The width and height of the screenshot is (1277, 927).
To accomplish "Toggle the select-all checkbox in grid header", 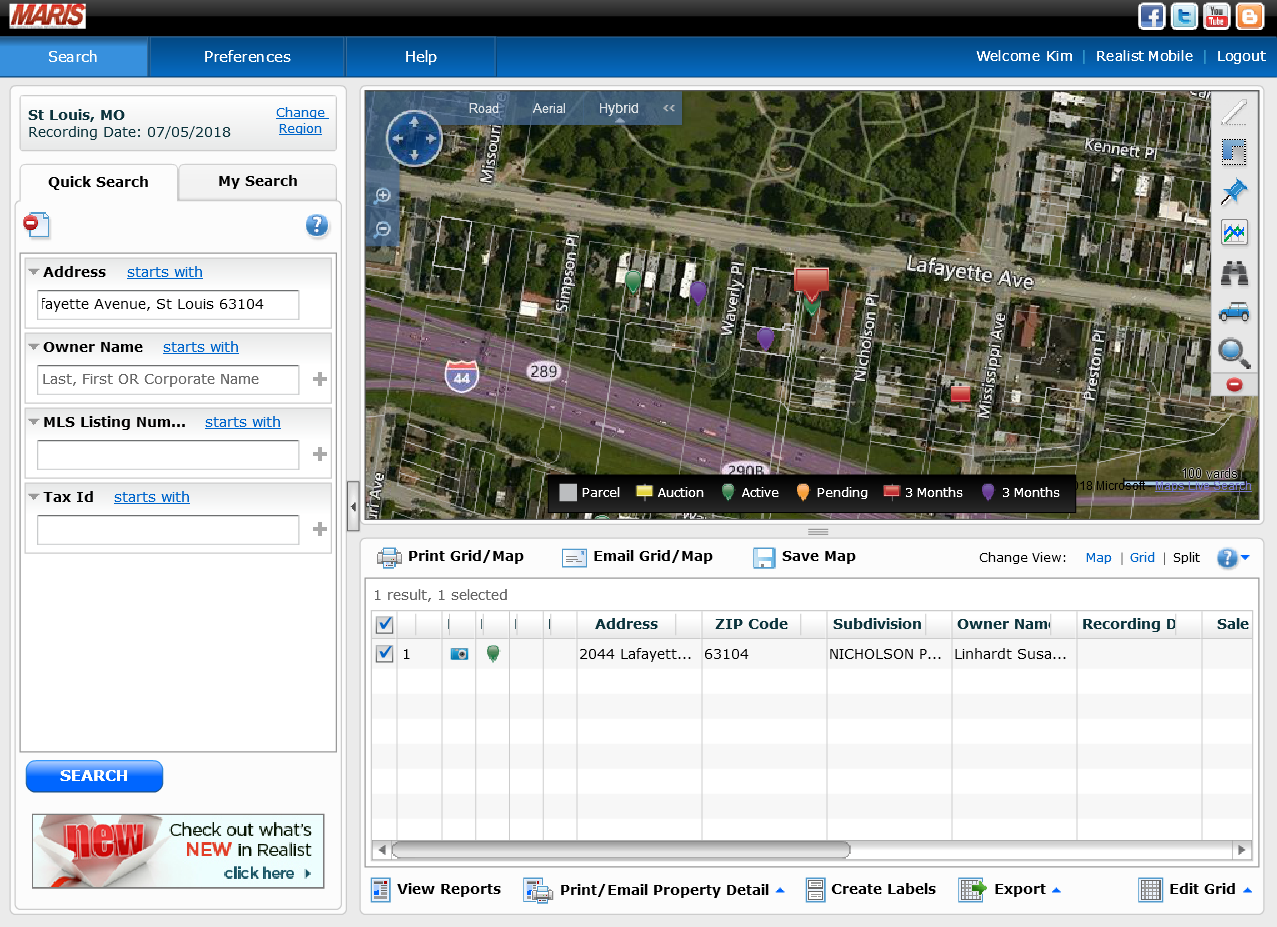I will pos(384,625).
